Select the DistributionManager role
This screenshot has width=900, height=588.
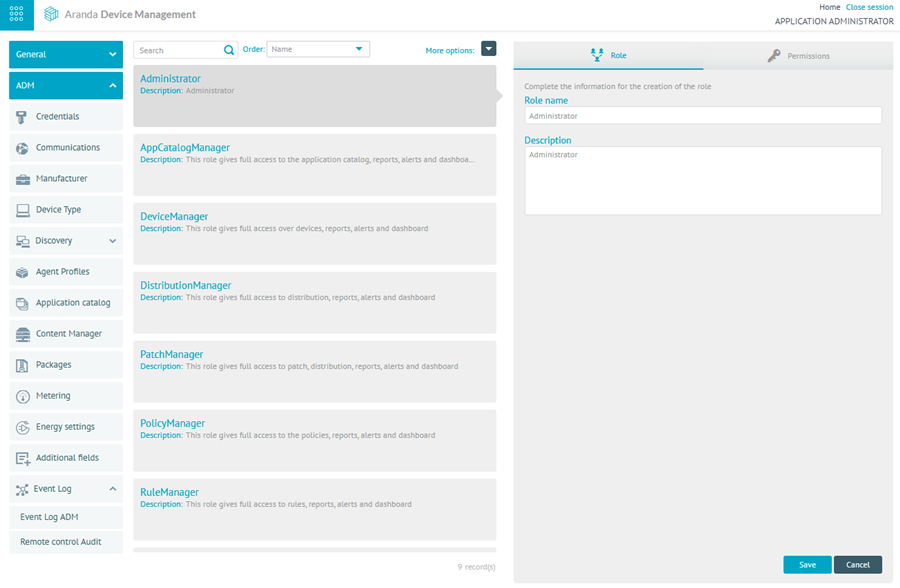(x=315, y=303)
